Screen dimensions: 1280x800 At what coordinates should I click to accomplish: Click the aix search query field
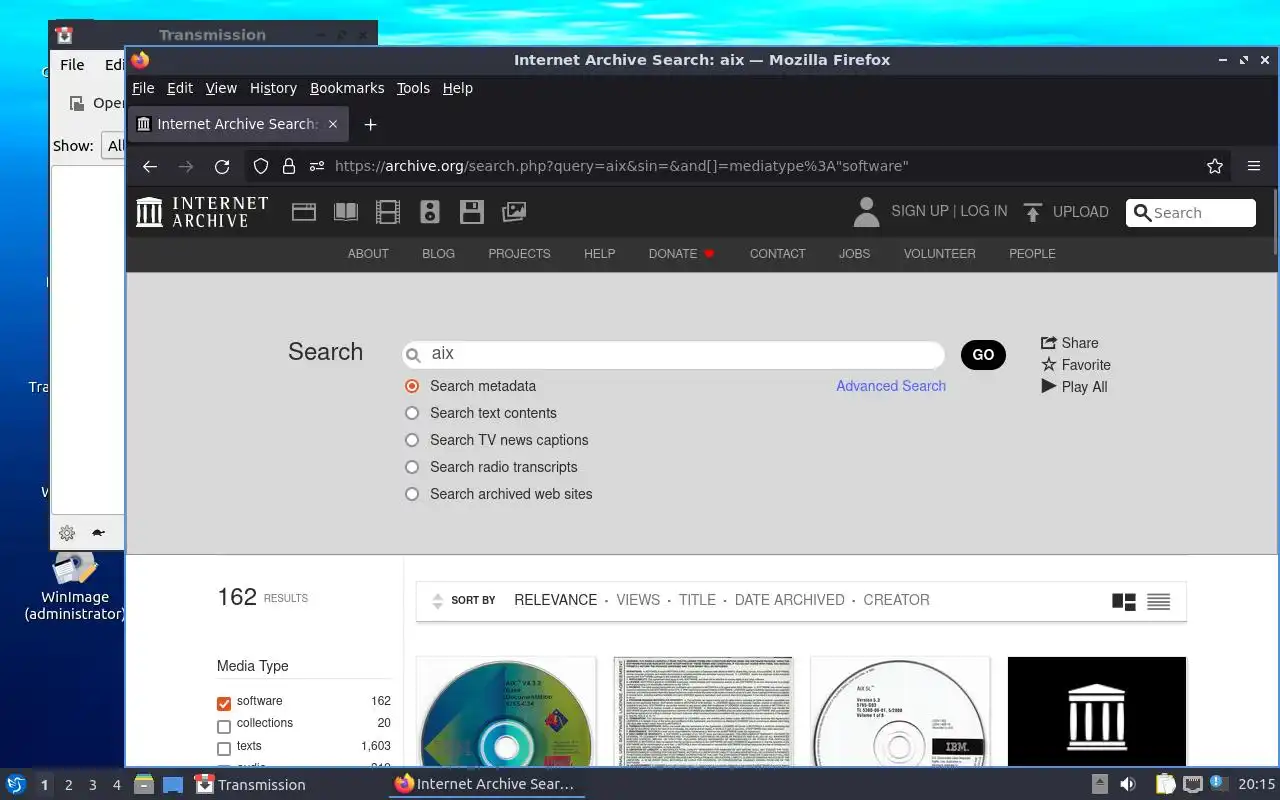point(673,354)
